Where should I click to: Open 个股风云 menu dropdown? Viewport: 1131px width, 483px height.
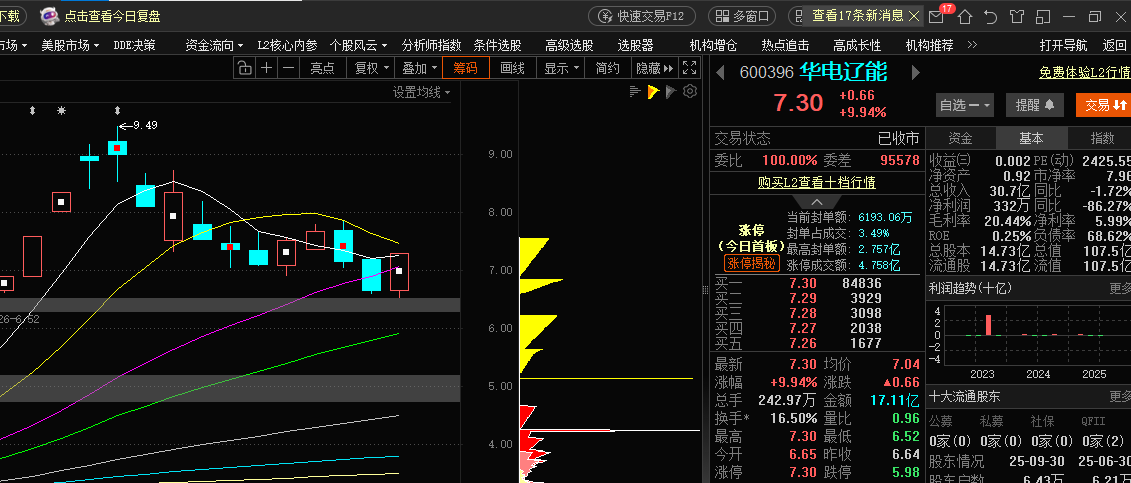[358, 45]
